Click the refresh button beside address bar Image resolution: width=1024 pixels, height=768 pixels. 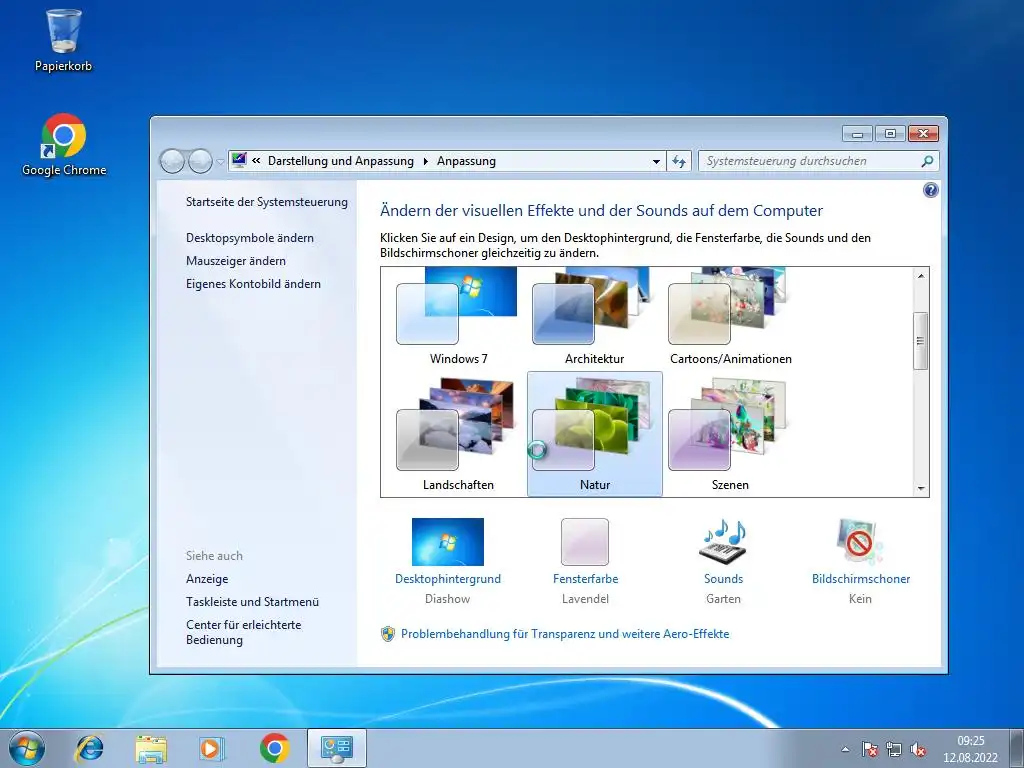click(x=679, y=161)
